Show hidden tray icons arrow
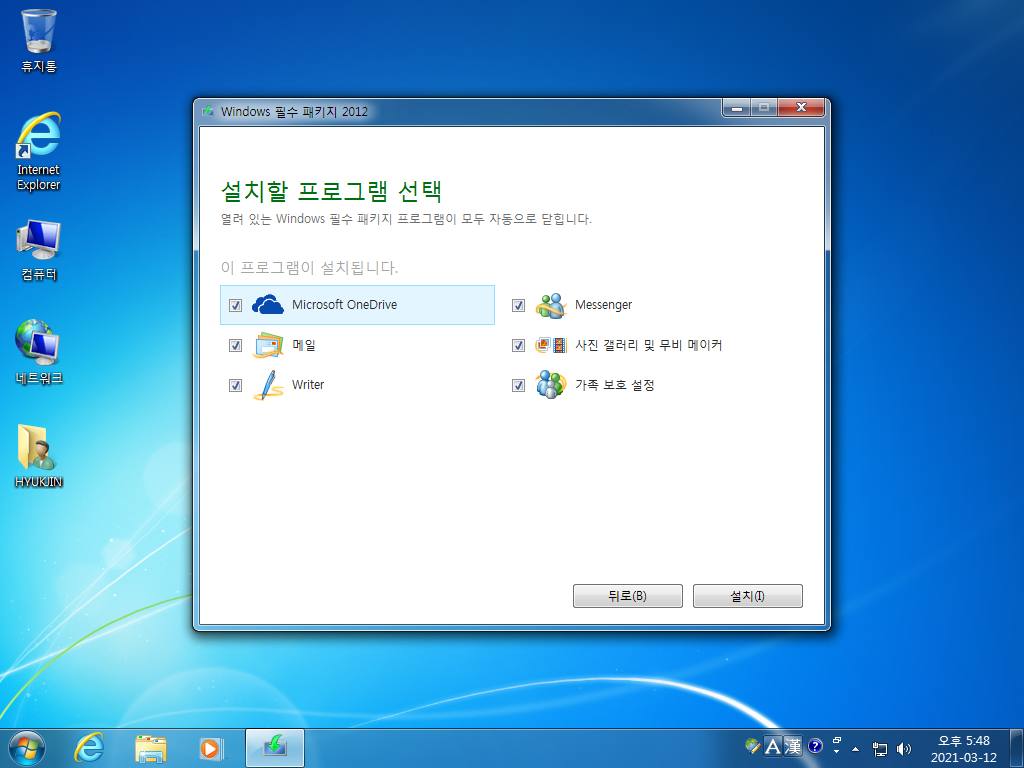This screenshot has height=768, width=1024. pos(856,748)
